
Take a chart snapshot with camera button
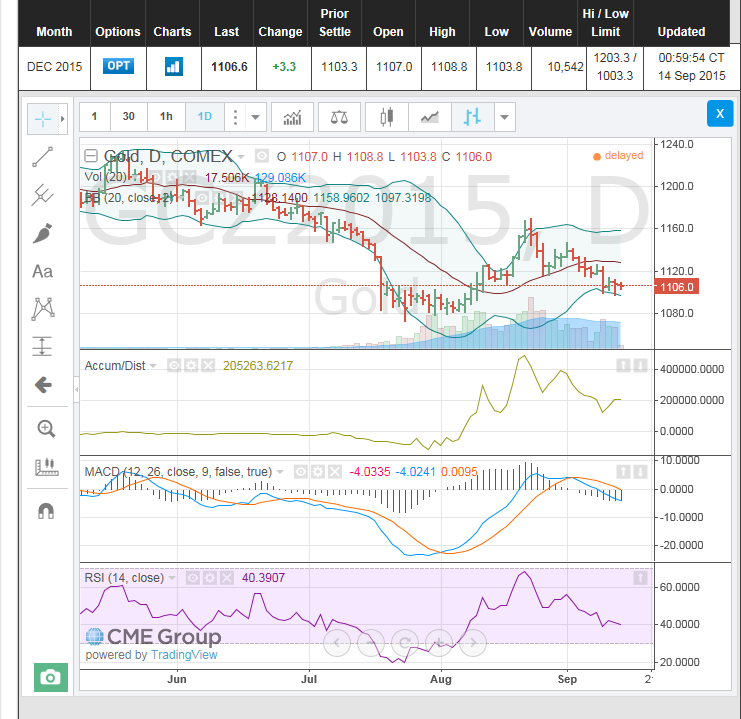pos(50,677)
